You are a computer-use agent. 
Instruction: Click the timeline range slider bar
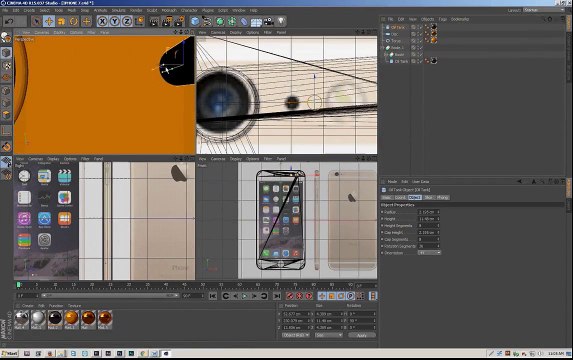tap(110, 295)
